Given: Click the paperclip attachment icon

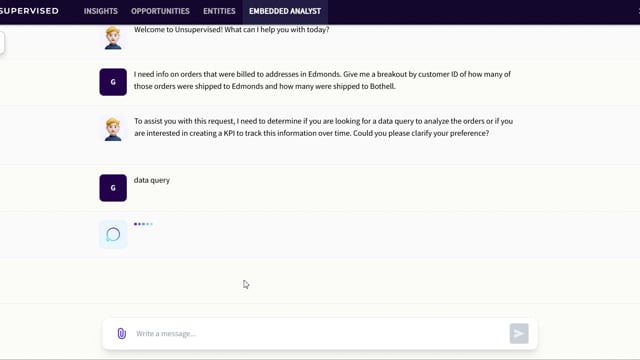Looking at the screenshot, I should [122, 333].
